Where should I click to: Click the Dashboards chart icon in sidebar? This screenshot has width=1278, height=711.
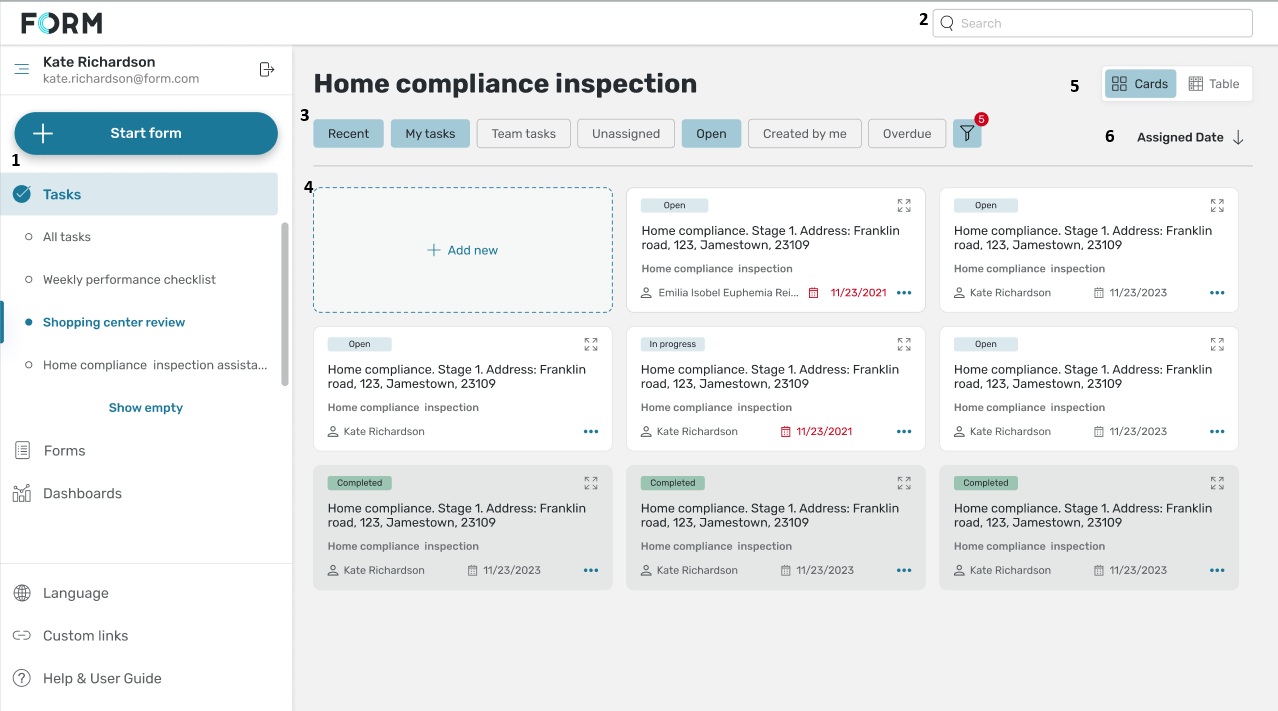22,493
